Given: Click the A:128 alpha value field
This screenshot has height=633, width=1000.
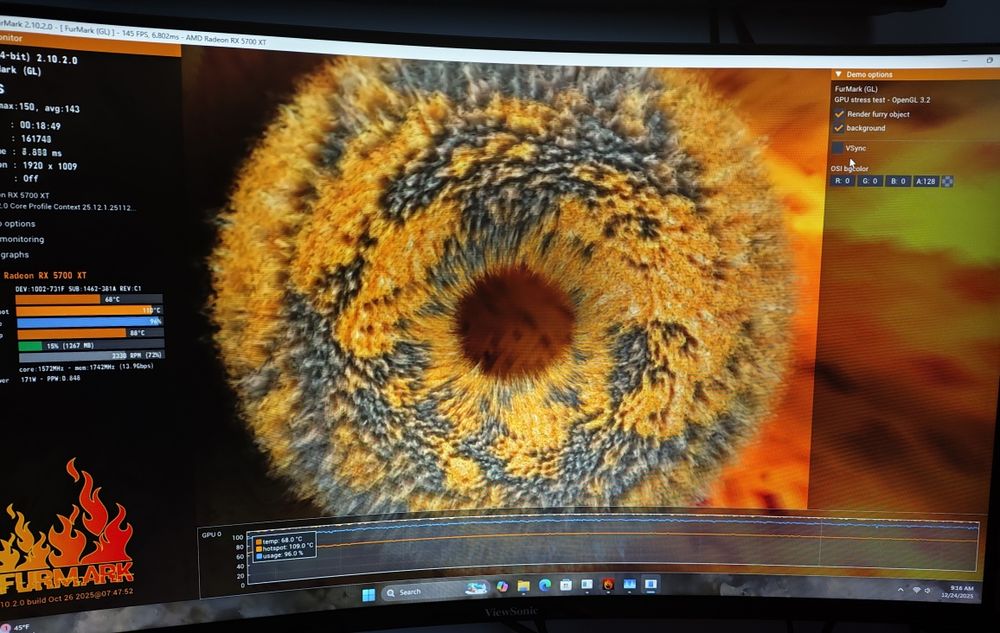Looking at the screenshot, I should [926, 182].
